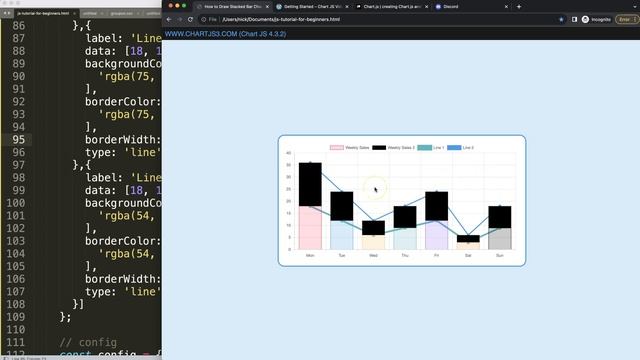This screenshot has height=360, width=640.
Task: Click the address bar file URL
Action: 281,19
